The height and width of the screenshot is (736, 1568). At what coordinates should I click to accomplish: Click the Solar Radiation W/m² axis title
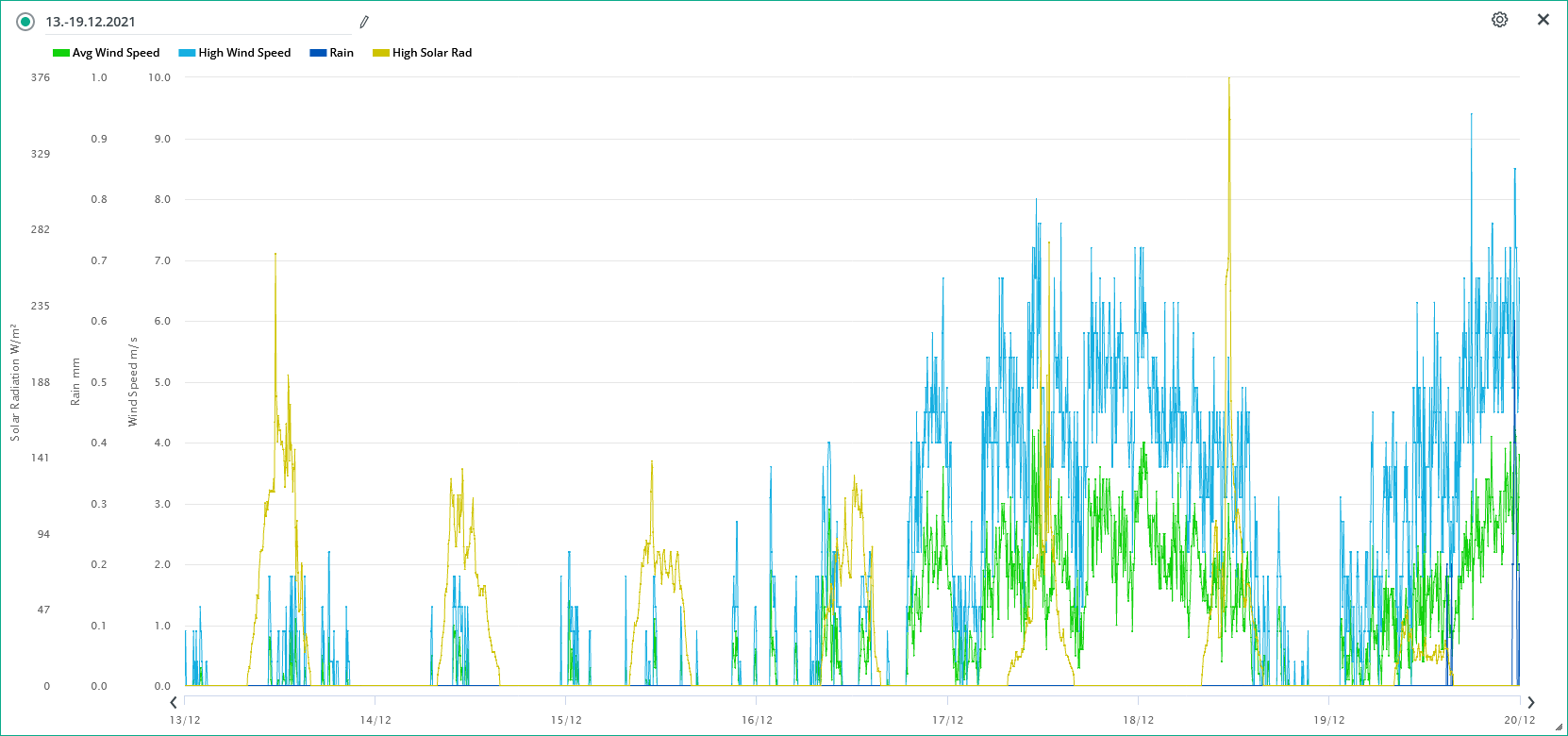pyautogui.click(x=15, y=382)
